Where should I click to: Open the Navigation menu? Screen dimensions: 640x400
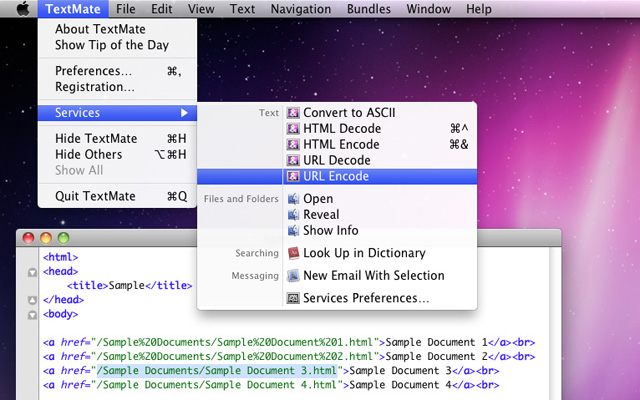pos(301,9)
